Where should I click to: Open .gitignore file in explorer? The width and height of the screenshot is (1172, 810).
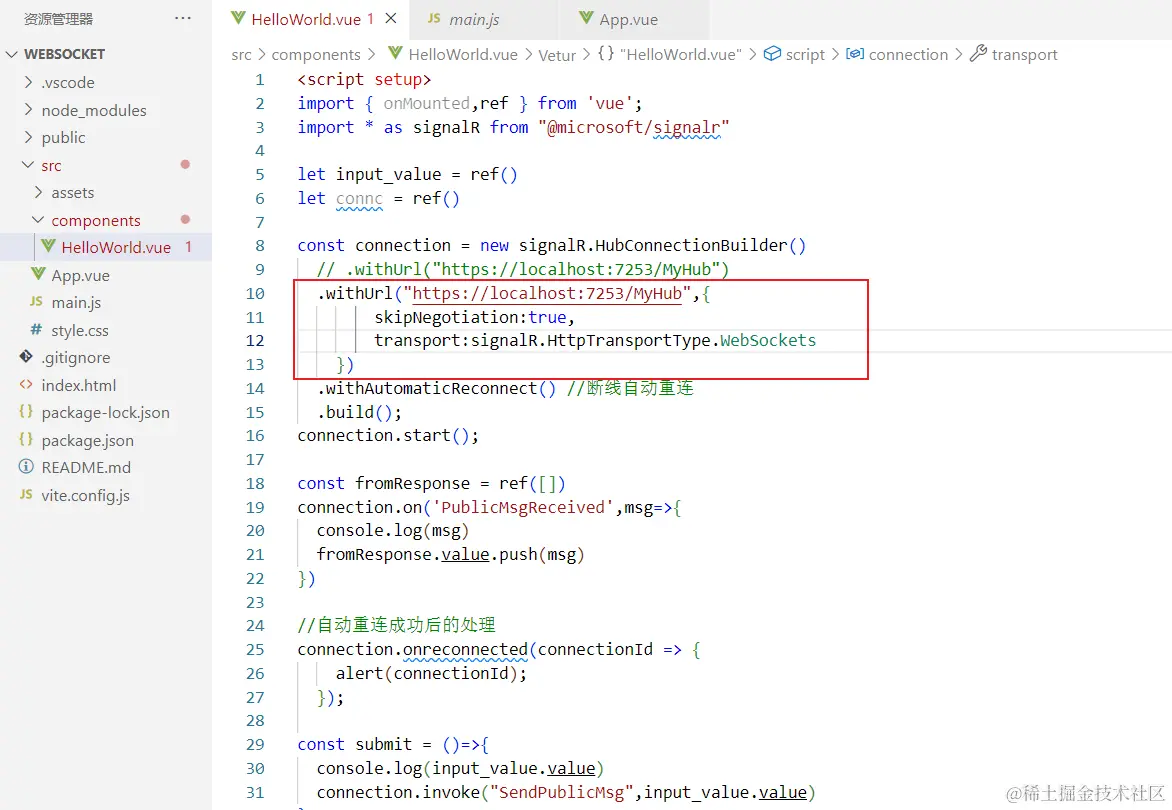[x=75, y=358]
